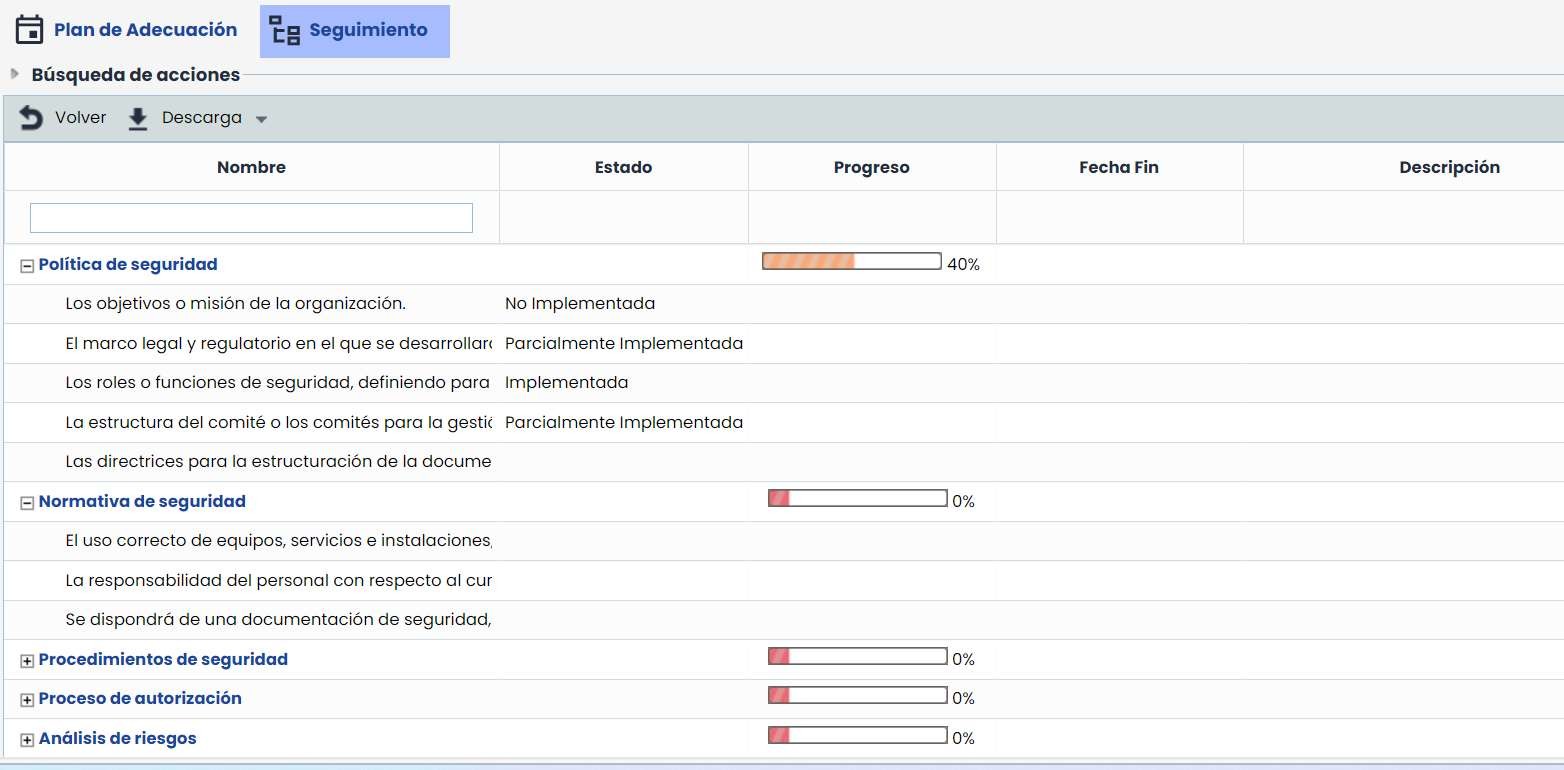This screenshot has height=770, width=1564.
Task: Click the Nombre filter input field
Action: (x=251, y=218)
